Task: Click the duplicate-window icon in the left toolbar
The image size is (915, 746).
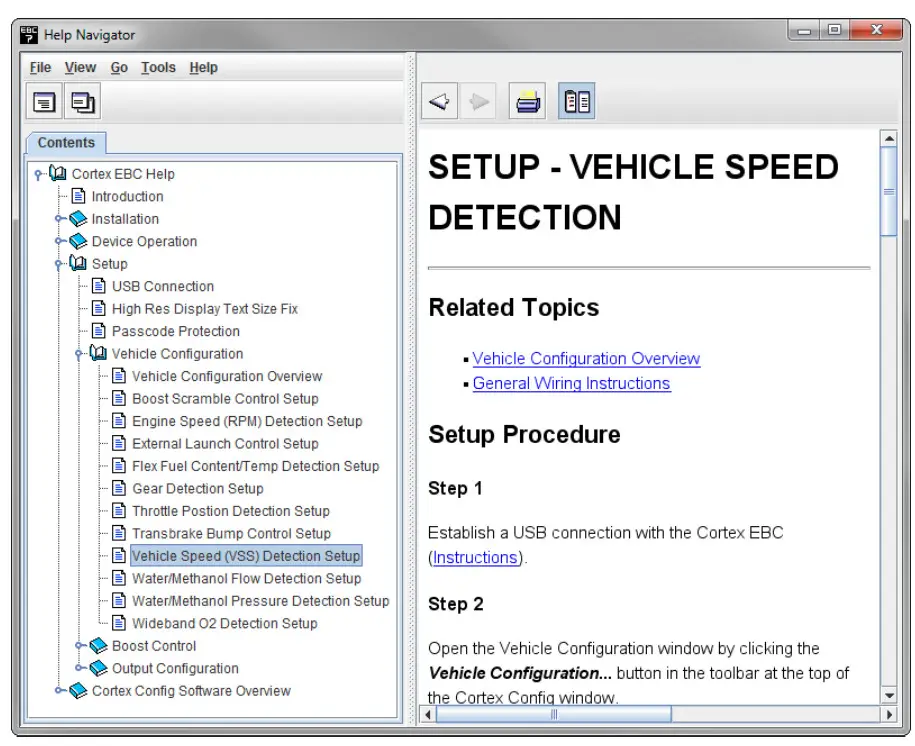Action: click(x=81, y=100)
